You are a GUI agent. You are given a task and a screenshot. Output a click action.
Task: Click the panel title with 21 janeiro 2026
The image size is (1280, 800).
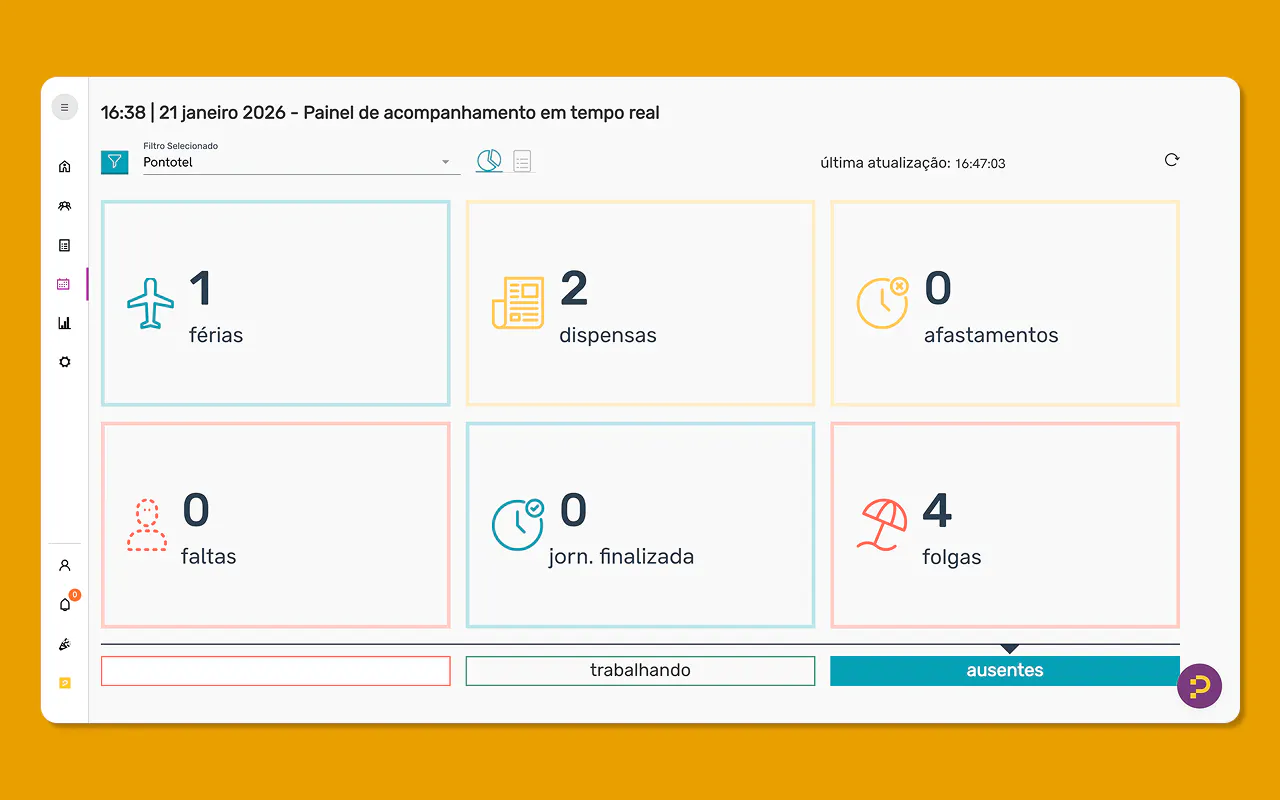pos(380,113)
